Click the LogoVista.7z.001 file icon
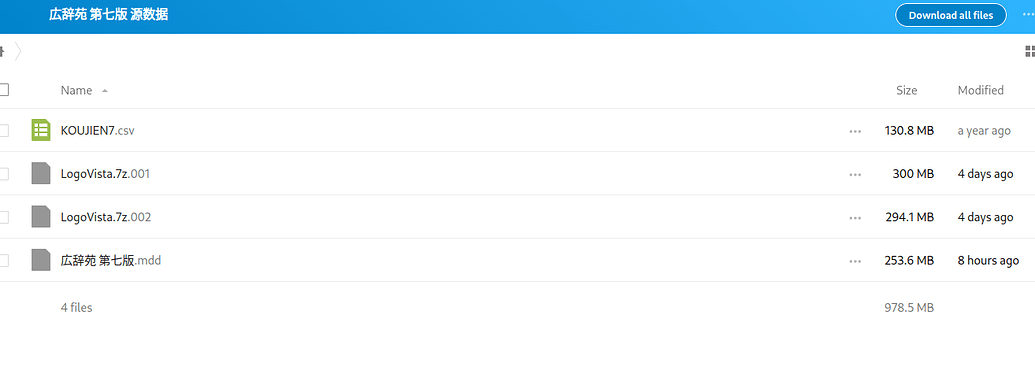The height and width of the screenshot is (384, 1035). pyautogui.click(x=41, y=174)
